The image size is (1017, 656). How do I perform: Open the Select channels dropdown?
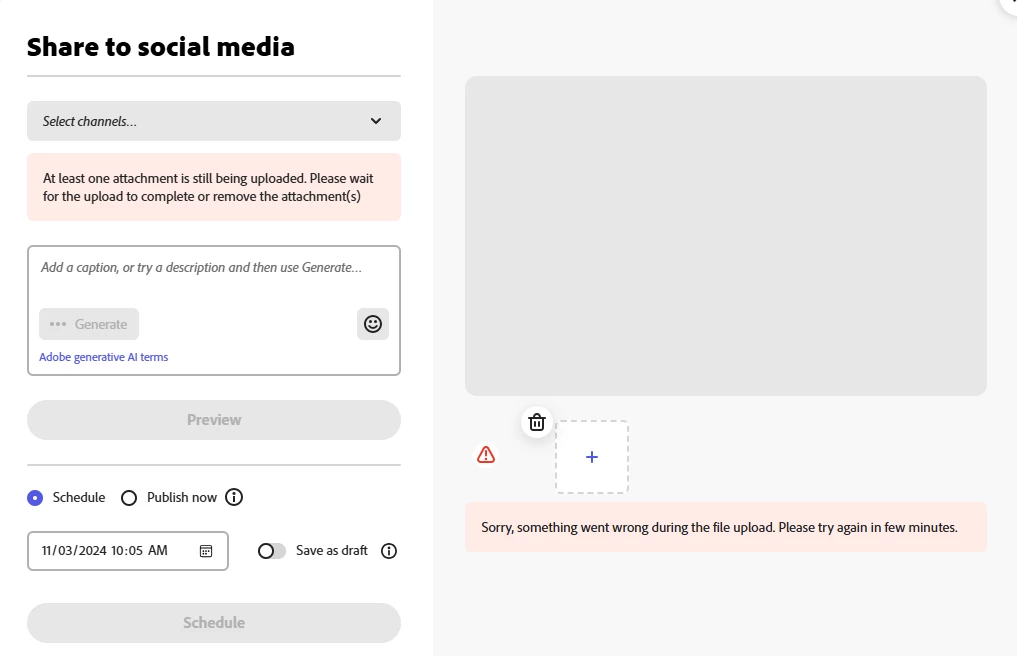pyautogui.click(x=213, y=121)
